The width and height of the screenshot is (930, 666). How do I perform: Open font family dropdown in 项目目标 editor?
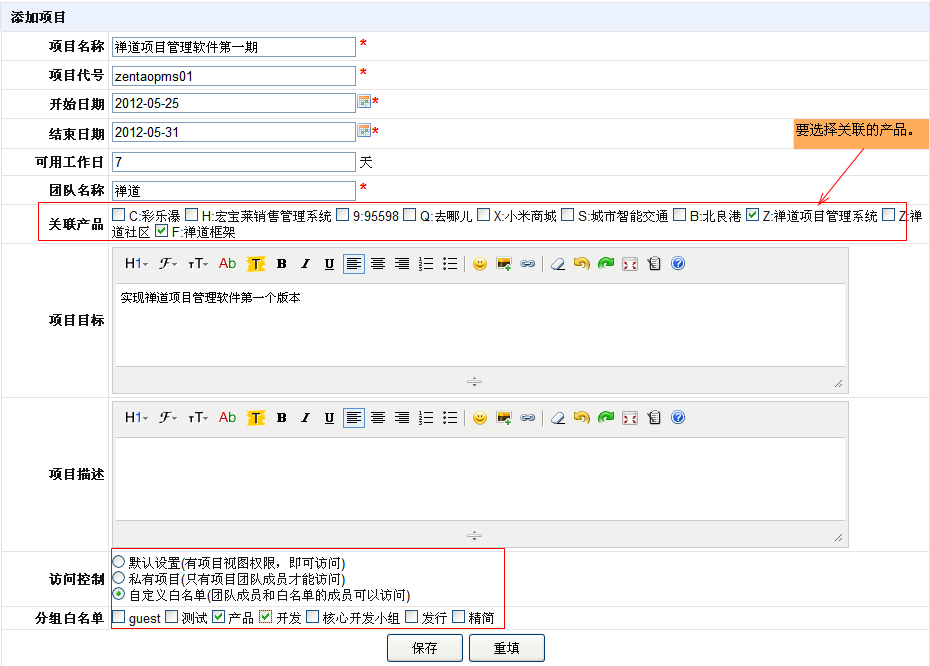pyautogui.click(x=168, y=264)
